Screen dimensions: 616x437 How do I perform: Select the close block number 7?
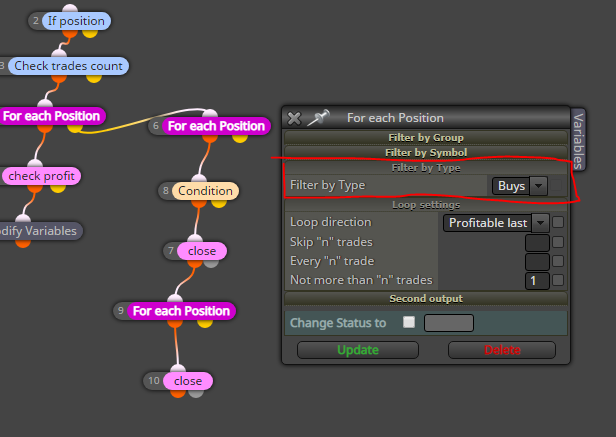pyautogui.click(x=202, y=251)
